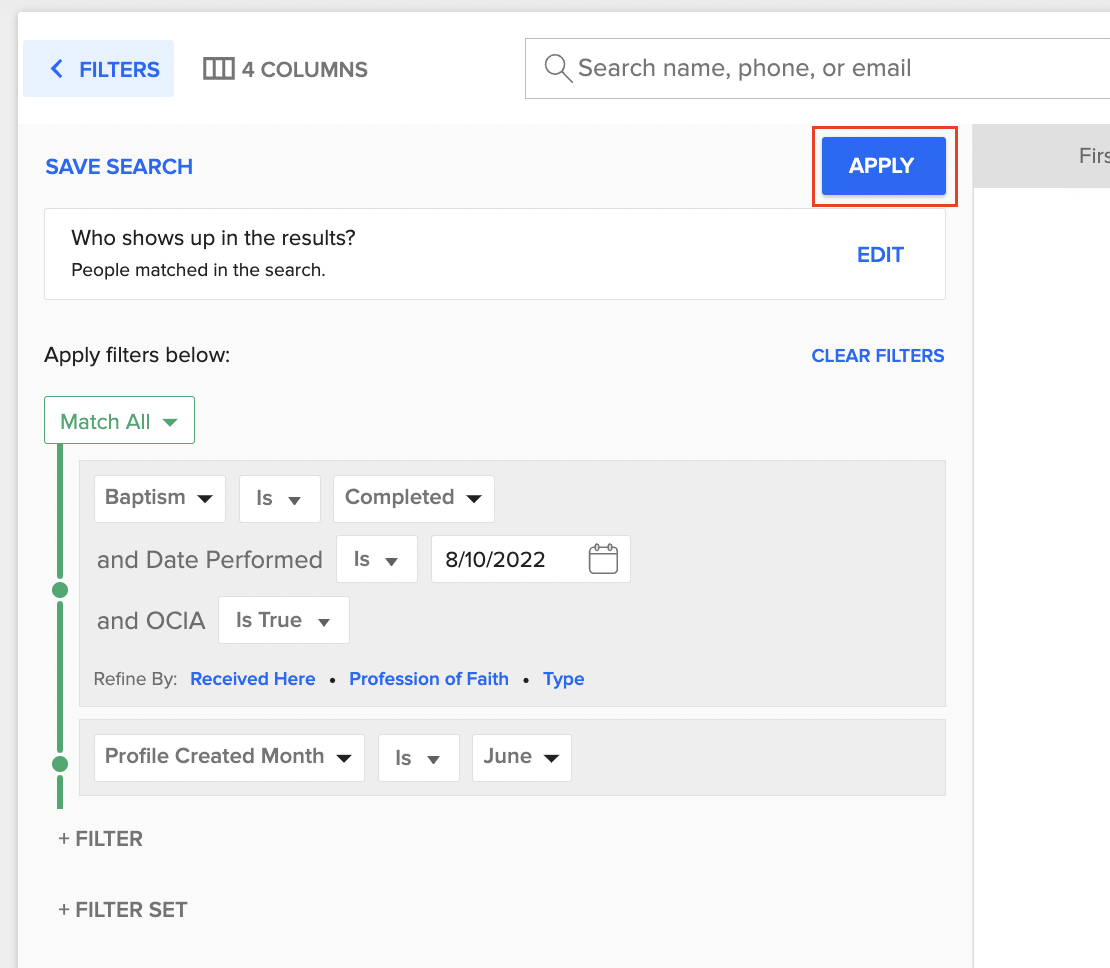Click the magnifying glass search icon
This screenshot has width=1110, height=968.
(x=557, y=69)
